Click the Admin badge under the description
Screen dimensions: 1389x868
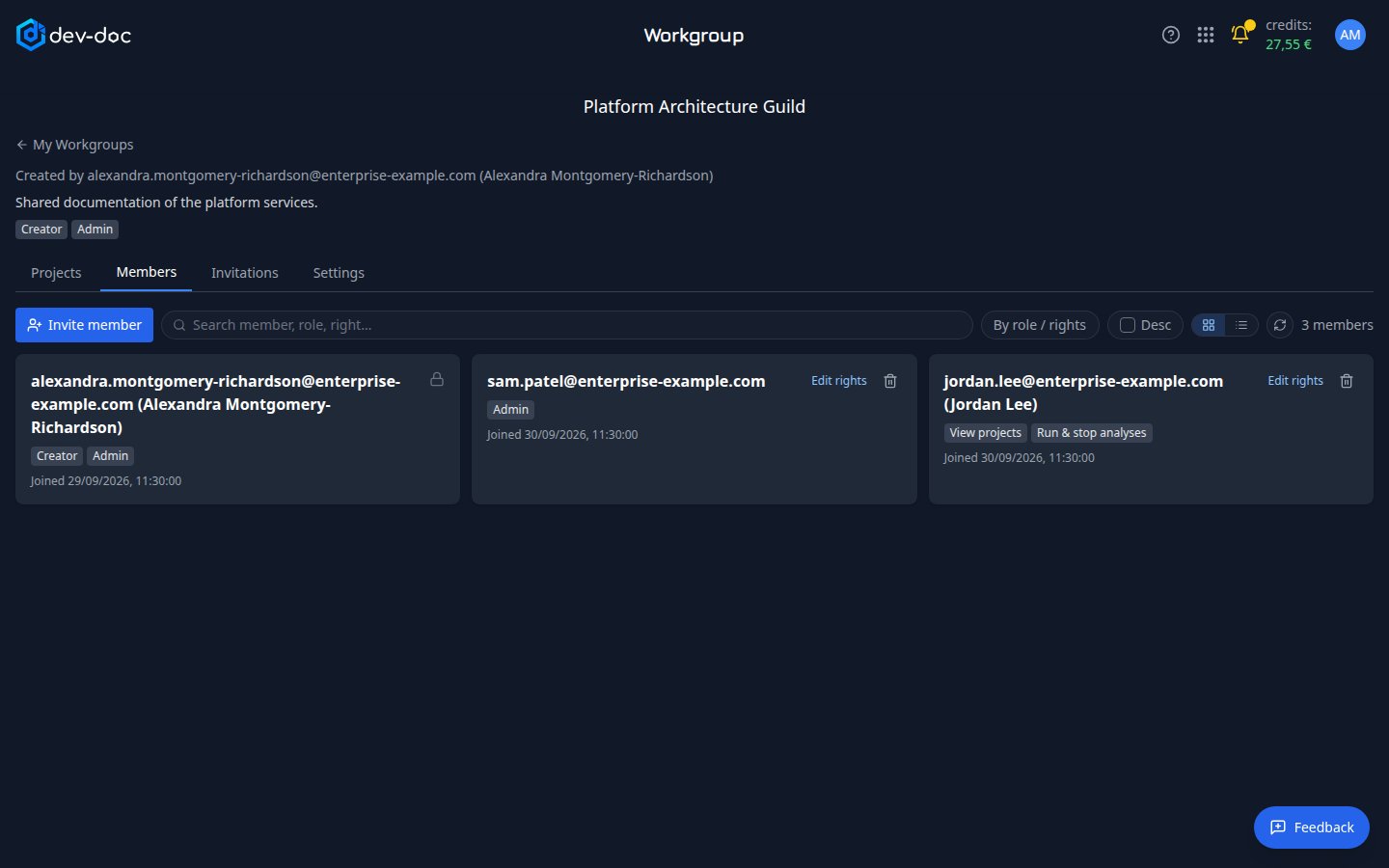click(x=95, y=230)
